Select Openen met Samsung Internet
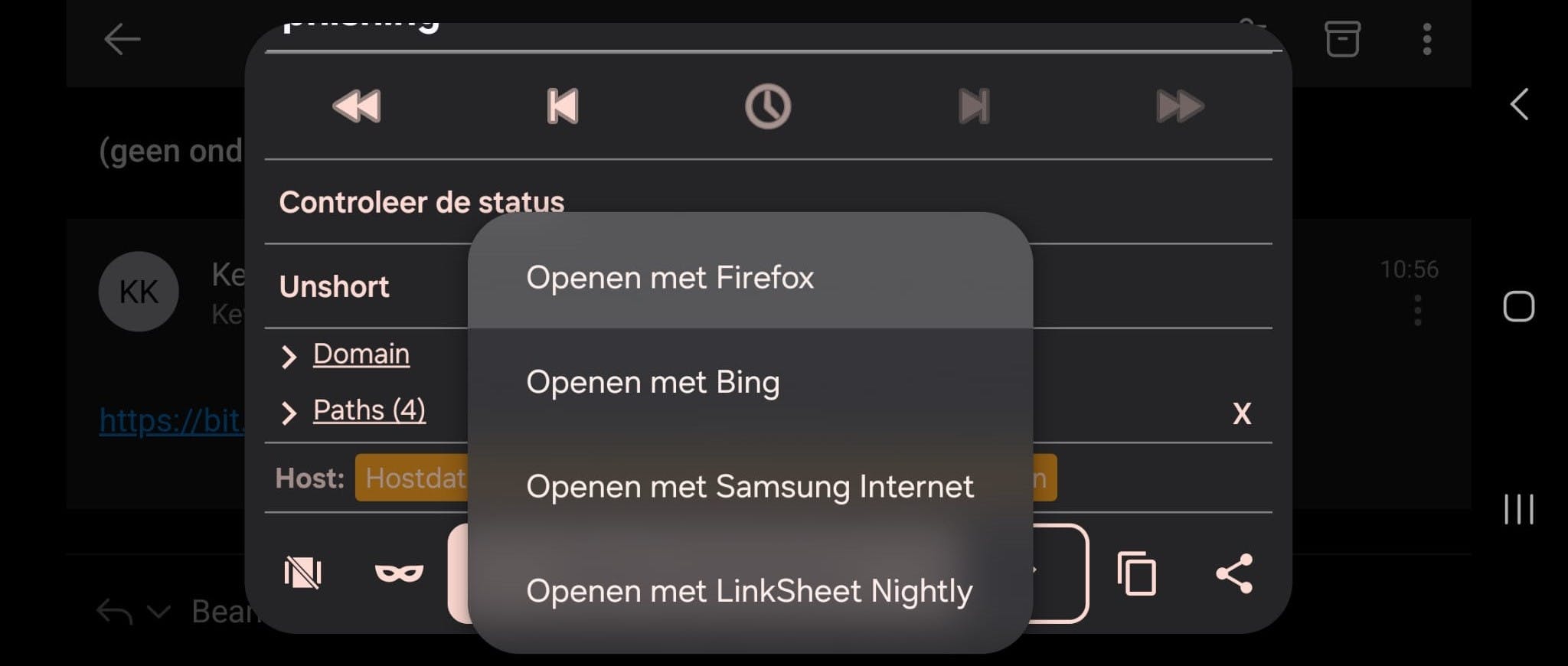The image size is (1568, 666). [x=750, y=487]
